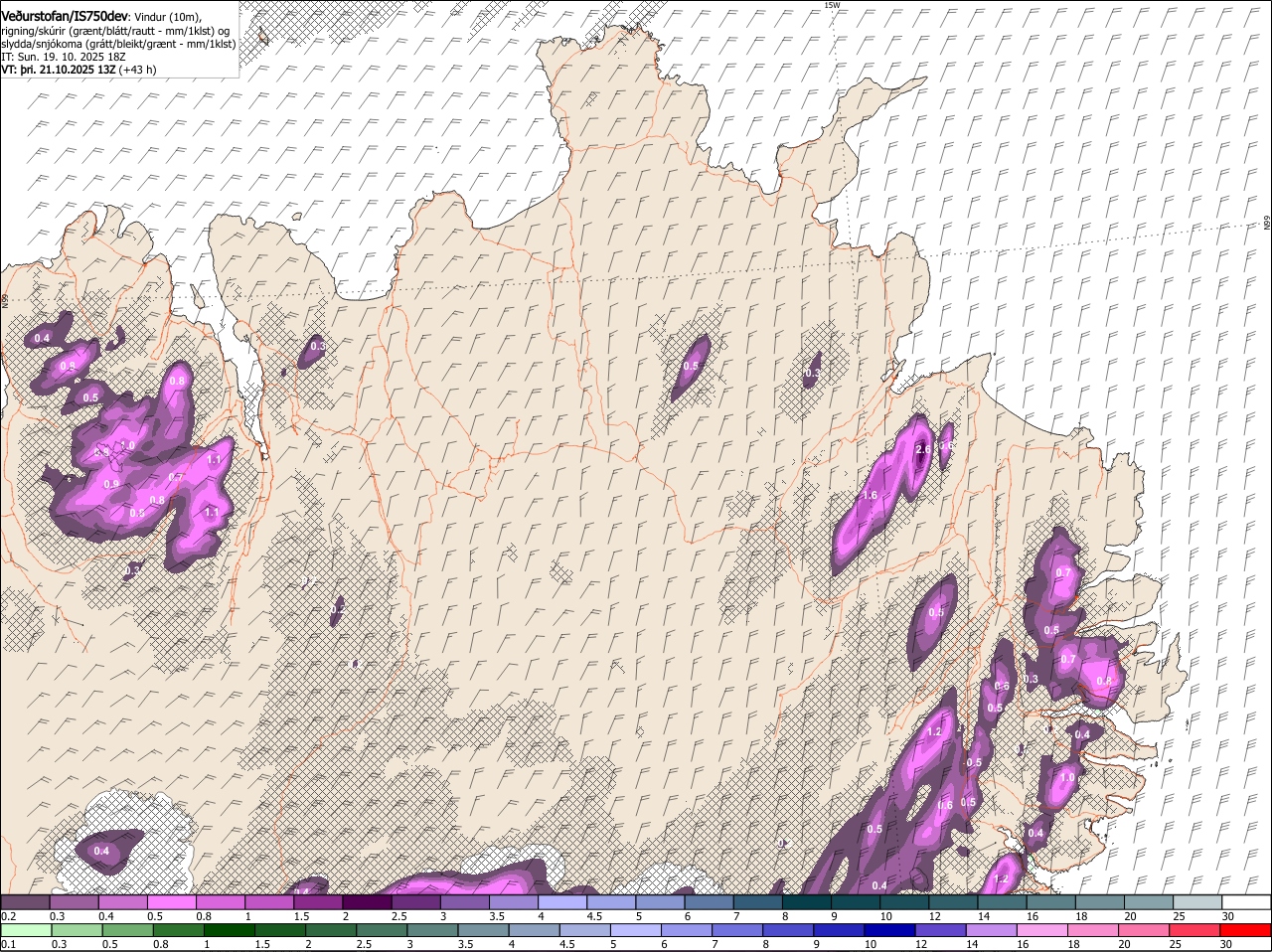This screenshot has height=952, width=1272.
Task: Click the N99 label on the right map edge
Action: (1267, 224)
